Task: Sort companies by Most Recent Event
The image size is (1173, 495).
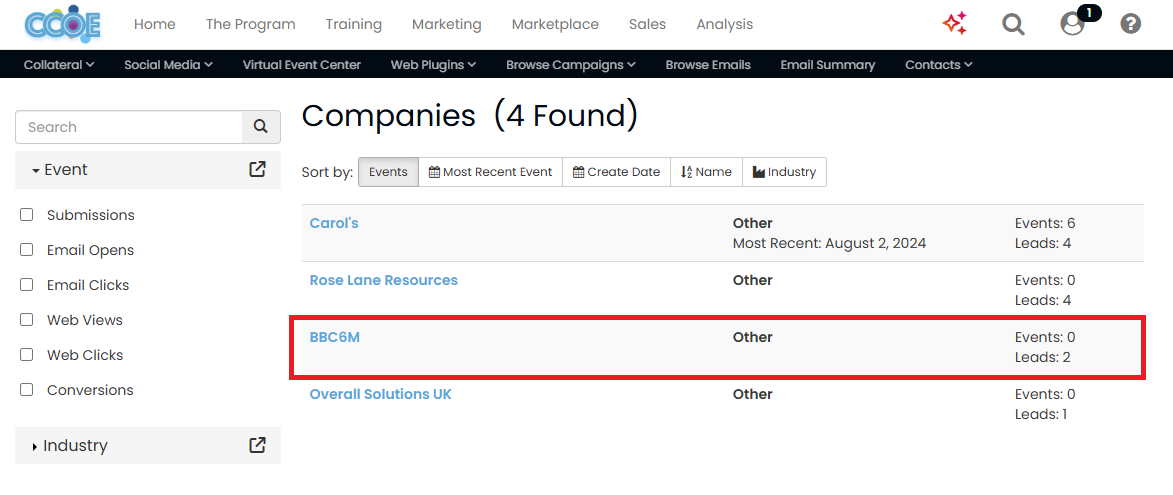Action: pyautogui.click(x=490, y=172)
